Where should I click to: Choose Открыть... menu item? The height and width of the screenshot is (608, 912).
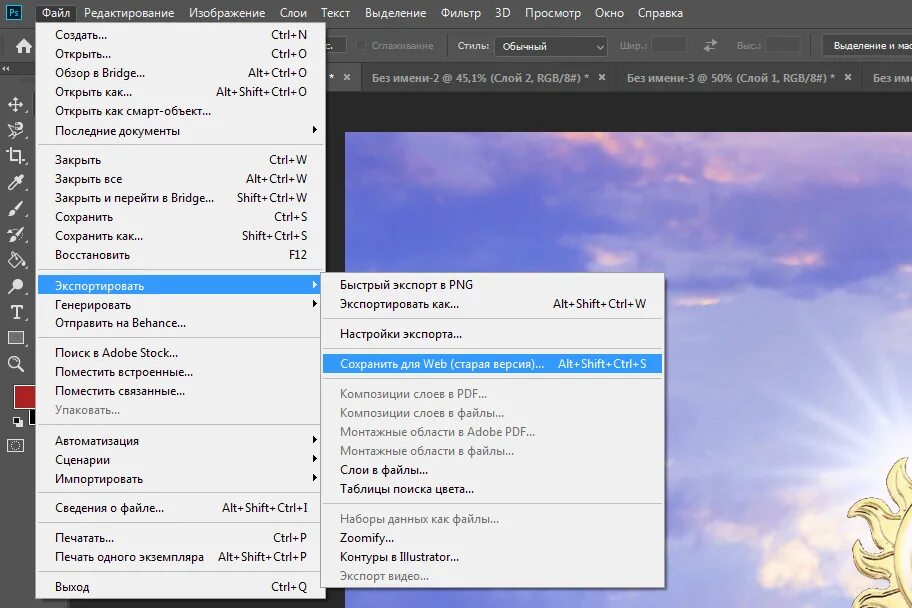point(181,54)
